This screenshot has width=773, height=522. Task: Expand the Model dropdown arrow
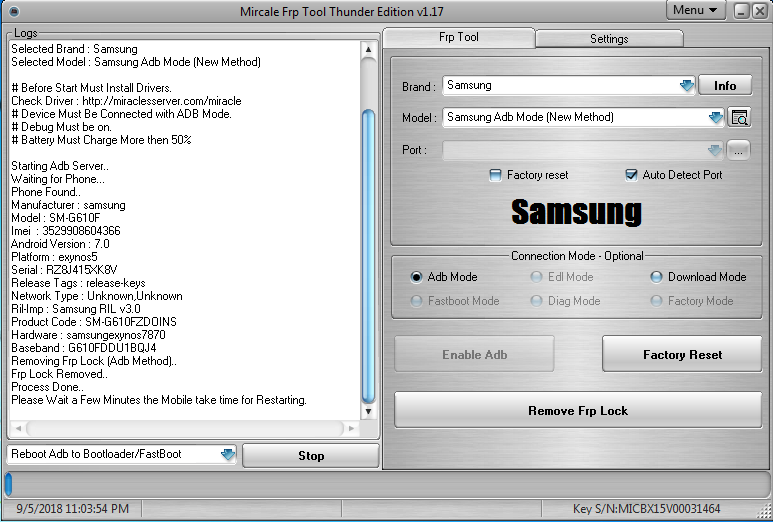click(715, 117)
